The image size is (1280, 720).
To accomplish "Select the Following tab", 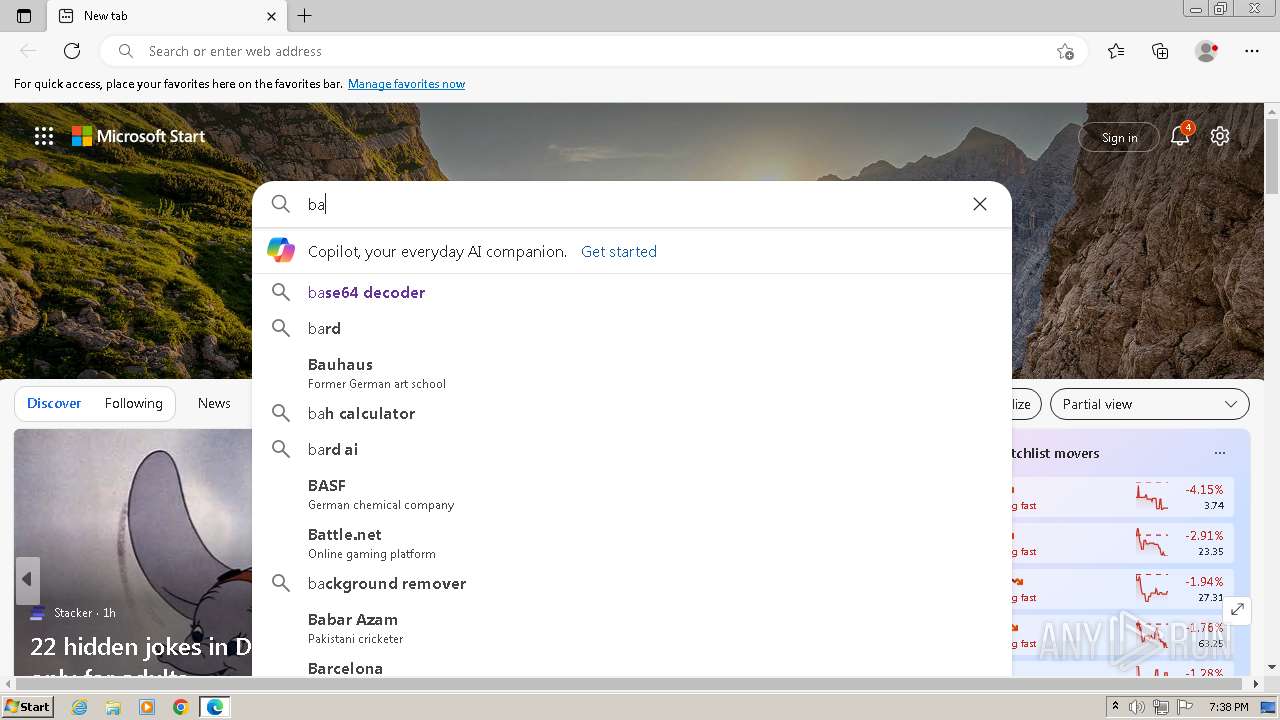I will point(133,403).
